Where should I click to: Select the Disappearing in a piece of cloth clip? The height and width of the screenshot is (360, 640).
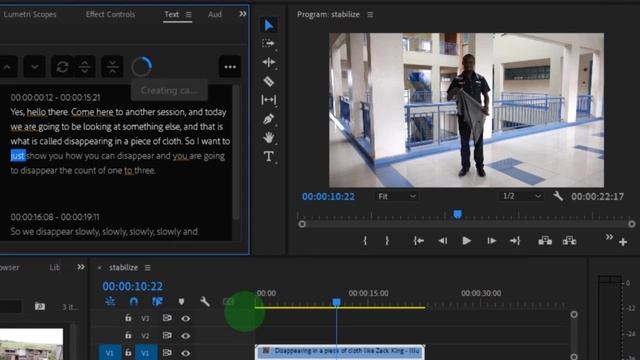tap(340, 352)
